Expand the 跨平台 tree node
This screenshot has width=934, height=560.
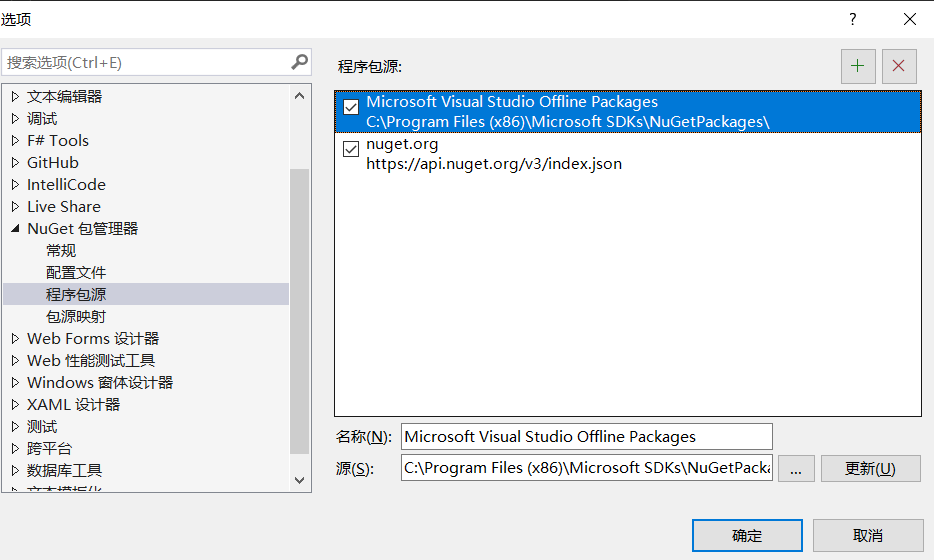(x=15, y=449)
